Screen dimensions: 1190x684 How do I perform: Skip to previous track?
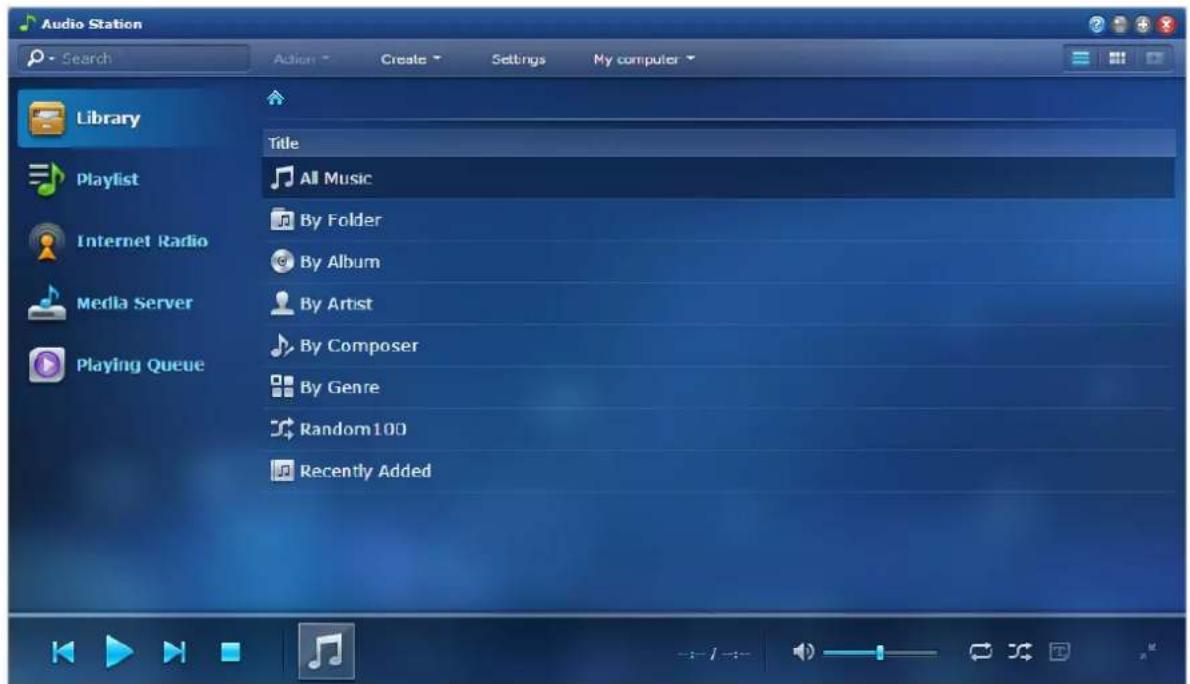click(x=64, y=652)
